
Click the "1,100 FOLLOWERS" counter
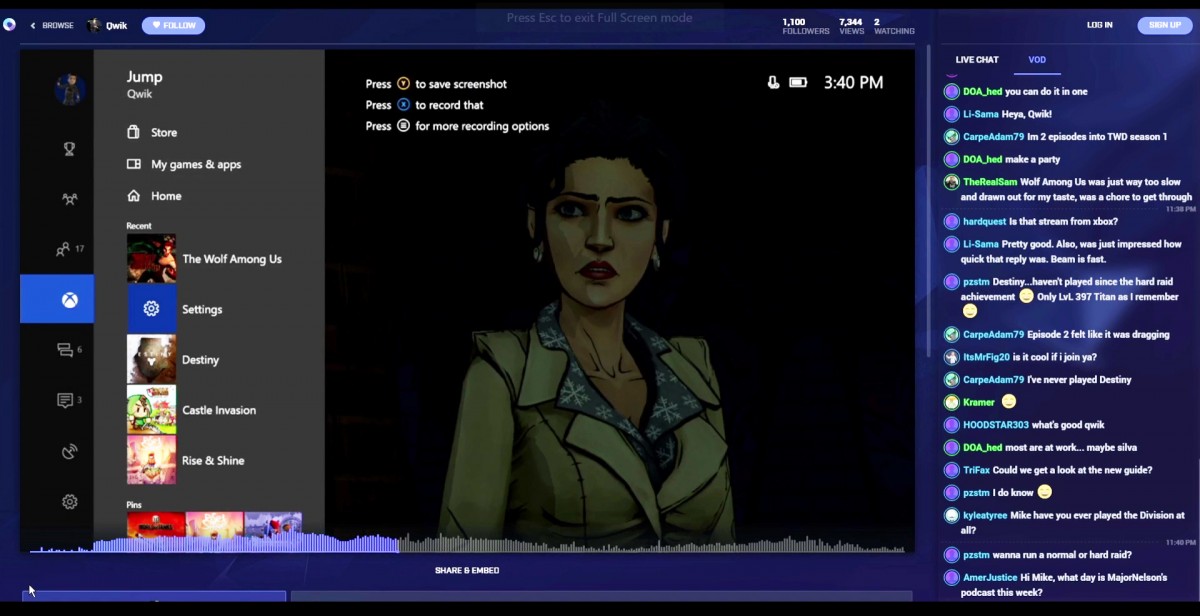[806, 26]
